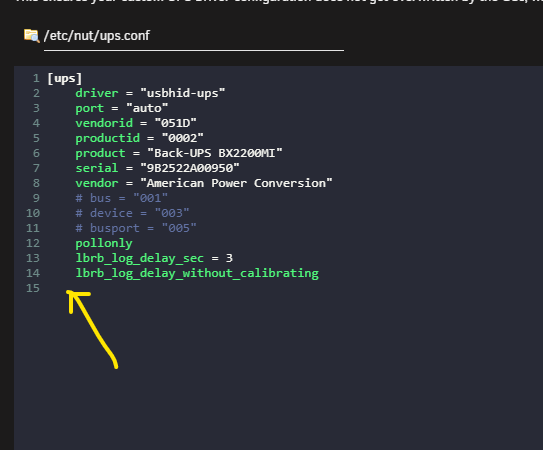543x450 pixels.
Task: Click the driver key on line 2
Action: [97, 93]
